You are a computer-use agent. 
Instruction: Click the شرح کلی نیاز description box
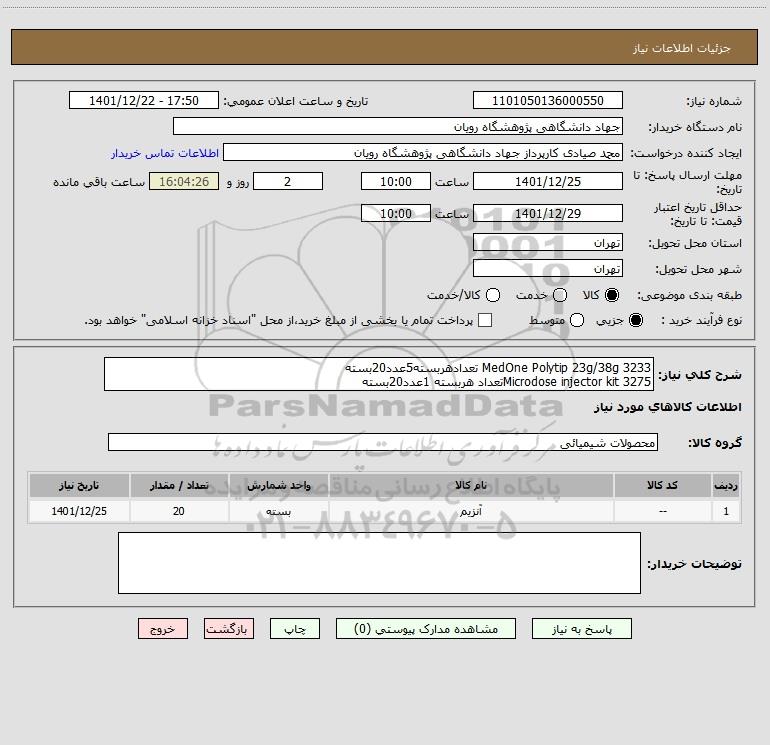coord(379,374)
